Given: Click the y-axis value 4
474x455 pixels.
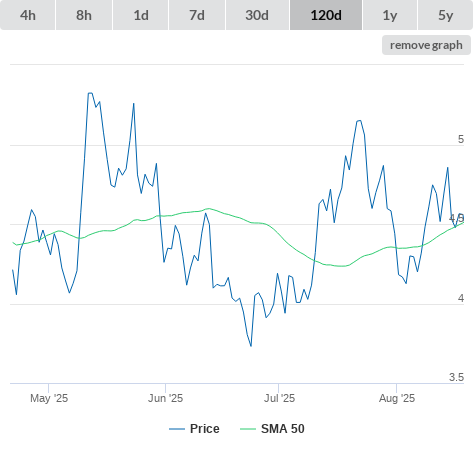Looking at the screenshot, I should point(461,298).
